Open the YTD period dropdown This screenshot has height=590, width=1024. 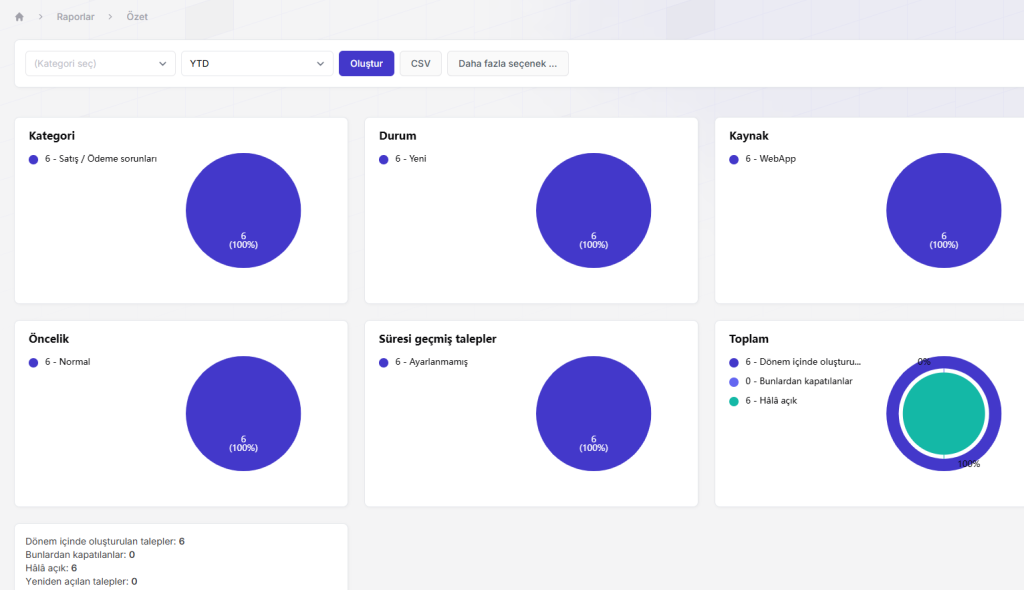(257, 63)
